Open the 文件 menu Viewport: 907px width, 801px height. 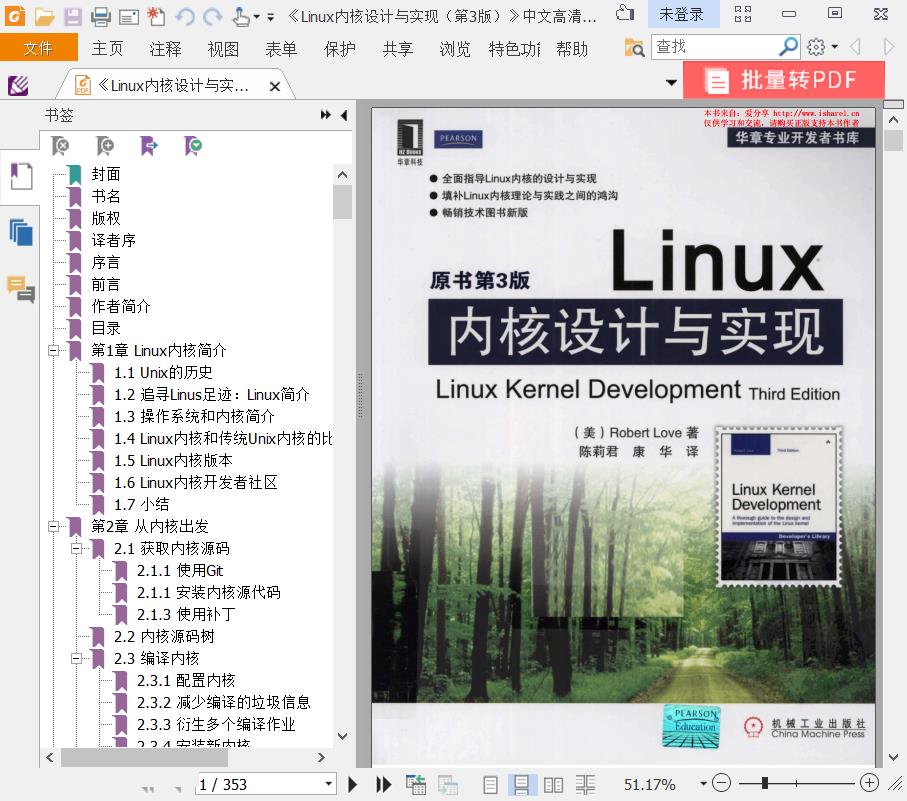pyautogui.click(x=38, y=48)
